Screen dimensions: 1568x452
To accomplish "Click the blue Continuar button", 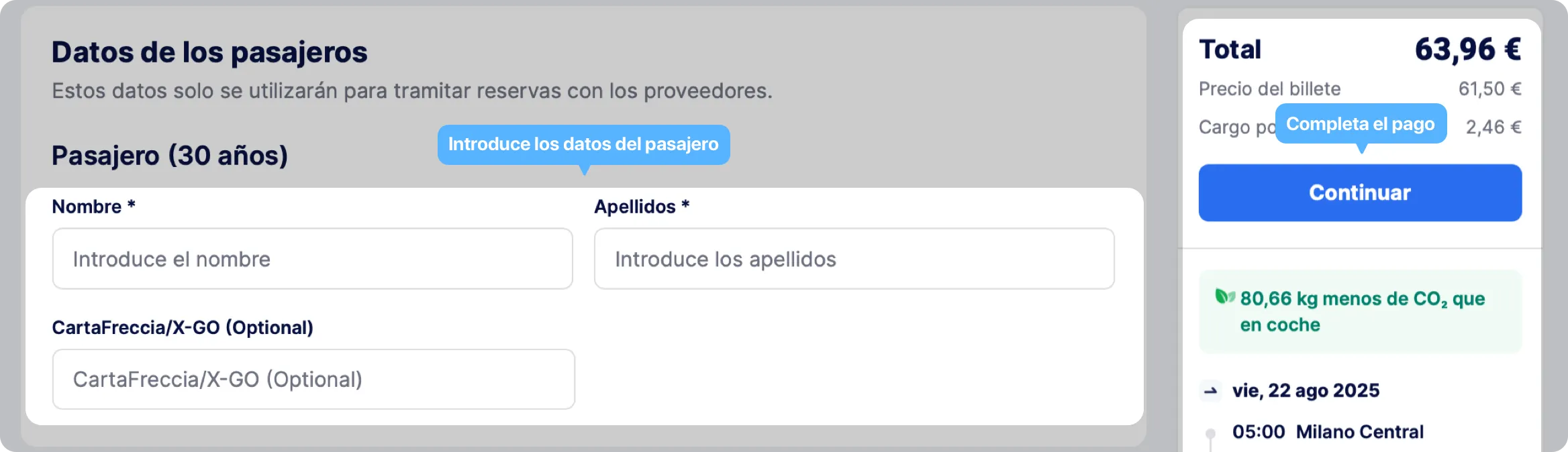I will point(1360,192).
